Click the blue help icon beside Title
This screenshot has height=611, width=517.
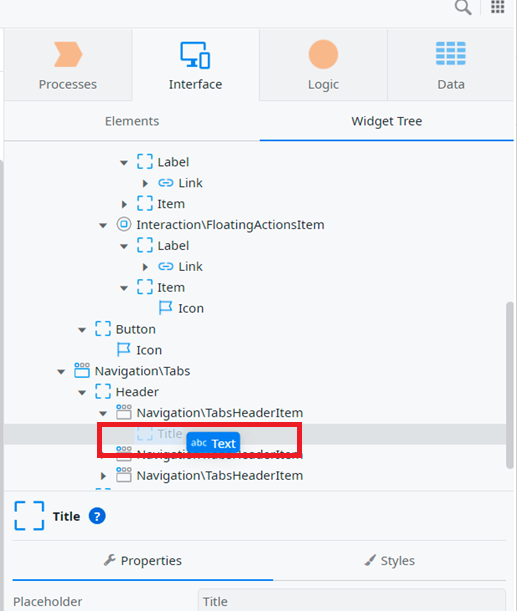coord(97,516)
